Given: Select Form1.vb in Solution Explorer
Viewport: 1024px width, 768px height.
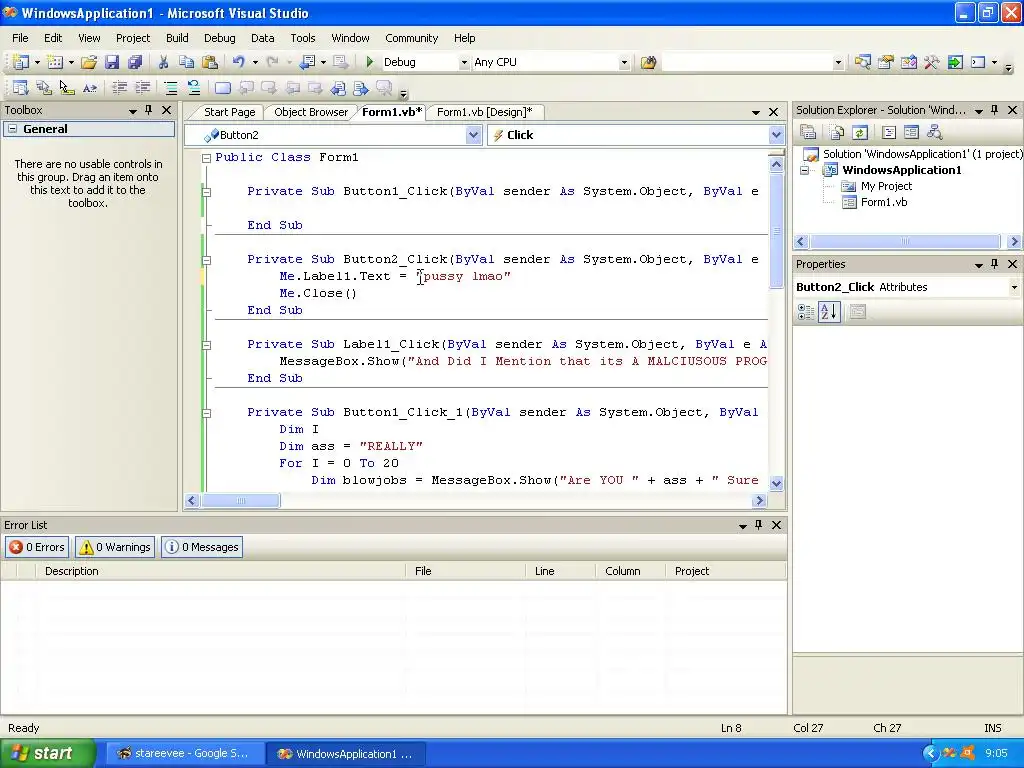Looking at the screenshot, I should coord(884,202).
